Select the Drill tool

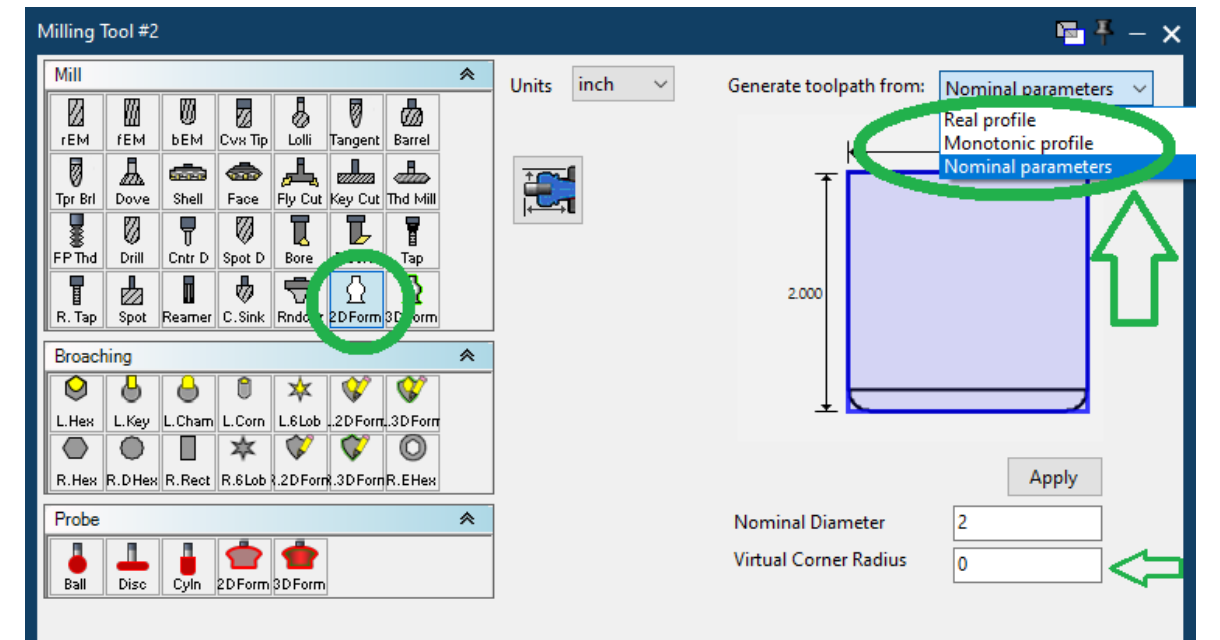132,240
